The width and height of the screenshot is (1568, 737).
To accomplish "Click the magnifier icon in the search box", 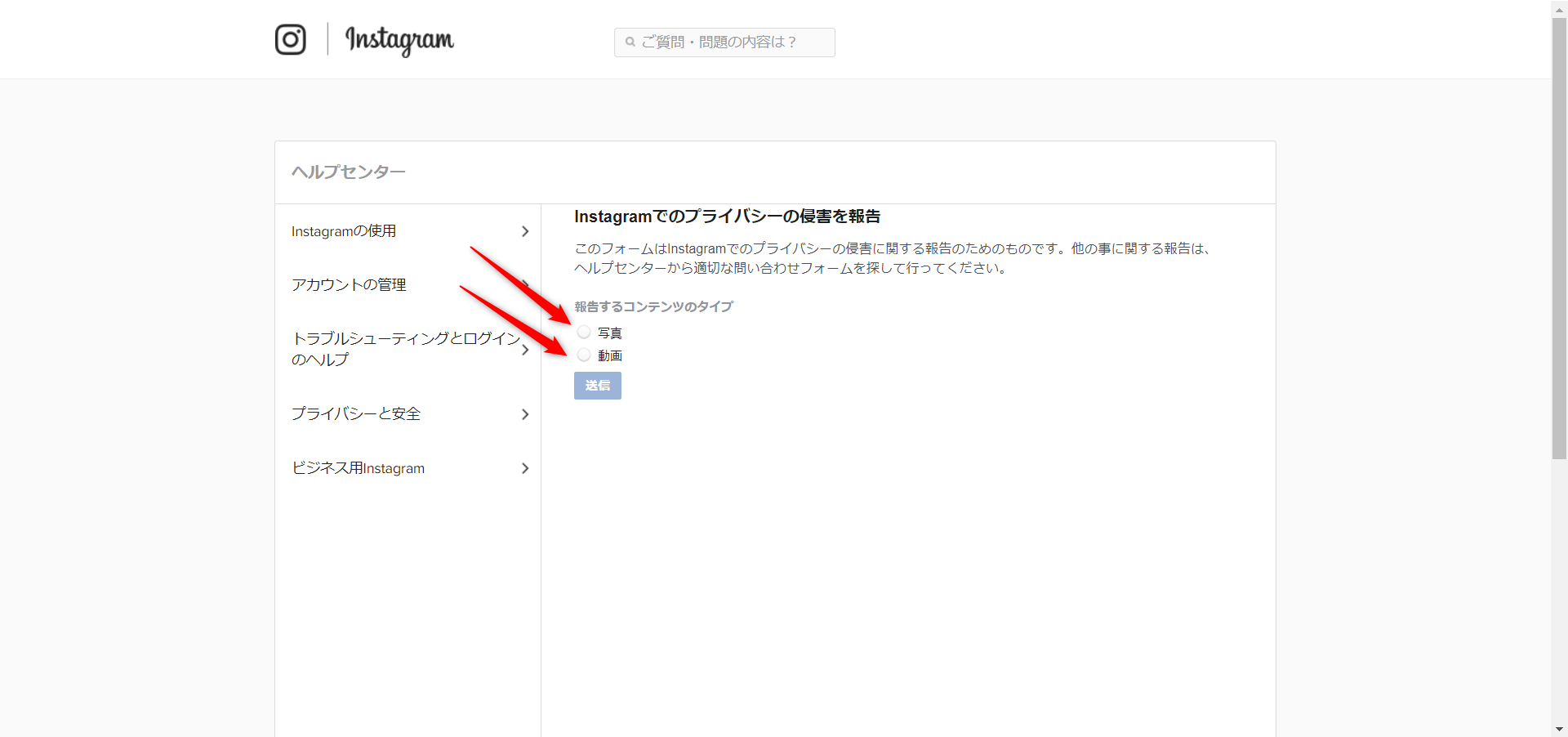I will tap(630, 42).
